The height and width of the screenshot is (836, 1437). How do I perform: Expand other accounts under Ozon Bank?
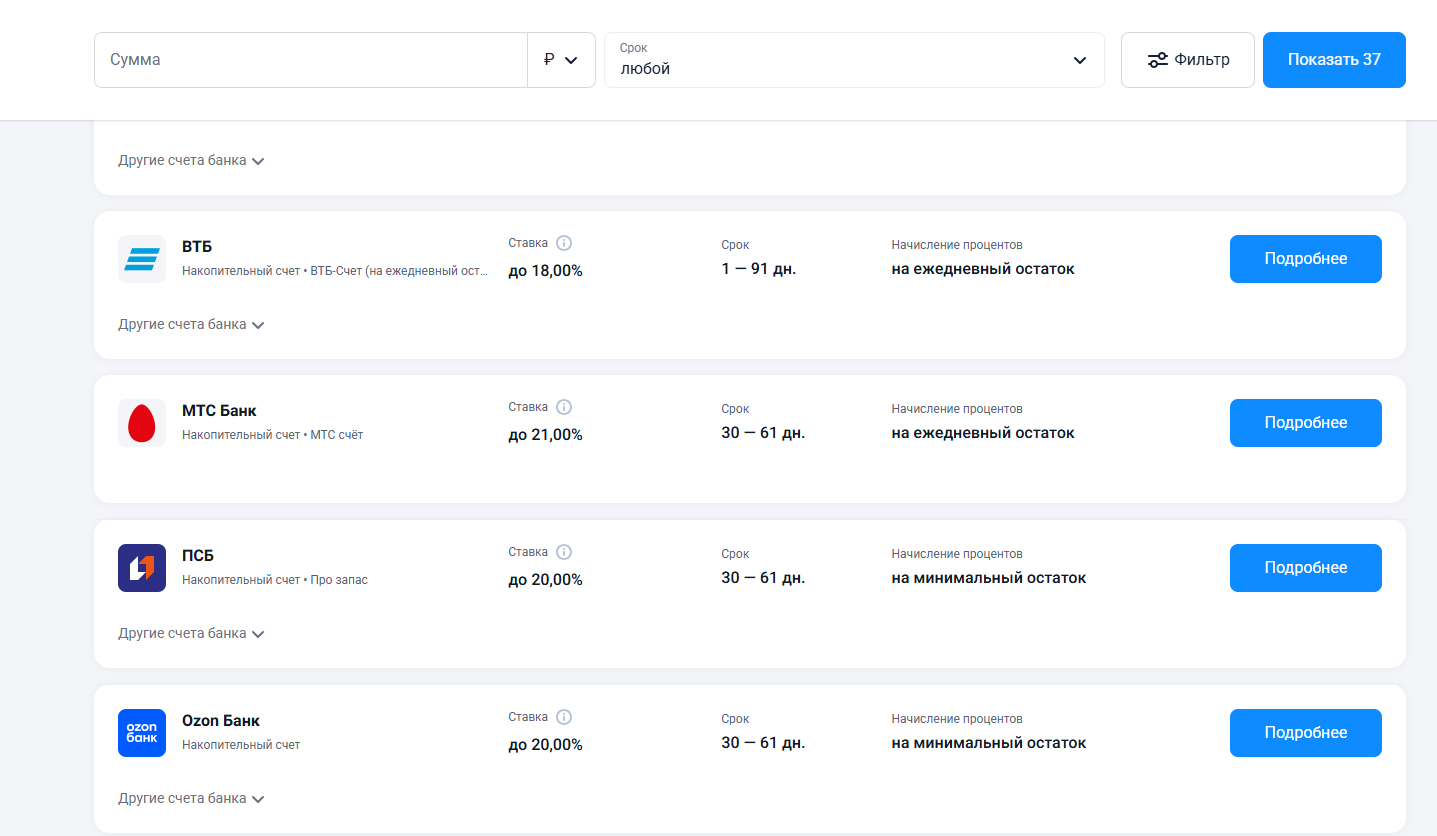[x=191, y=799]
